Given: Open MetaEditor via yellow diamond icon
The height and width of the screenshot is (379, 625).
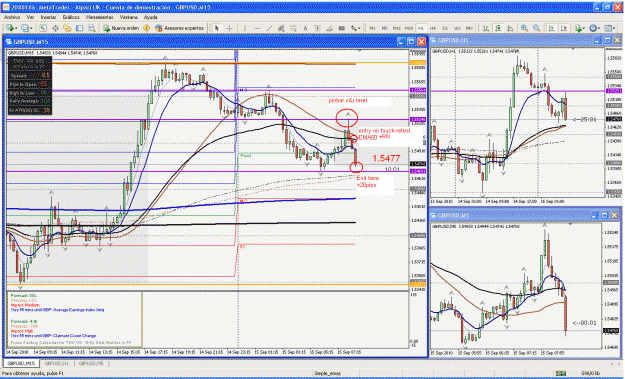Looking at the screenshot, I should (146, 28).
